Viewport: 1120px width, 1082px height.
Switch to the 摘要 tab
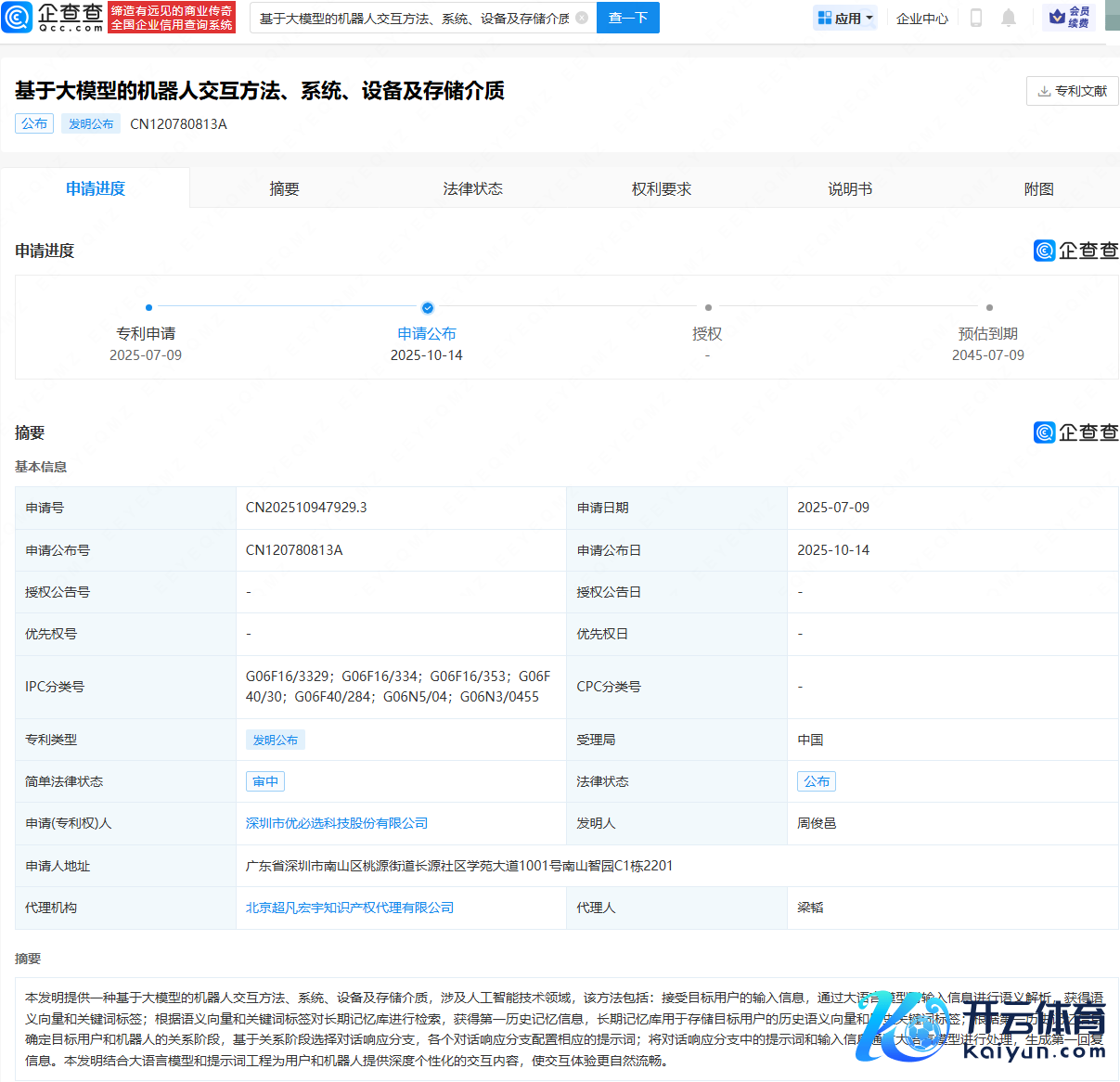[284, 188]
